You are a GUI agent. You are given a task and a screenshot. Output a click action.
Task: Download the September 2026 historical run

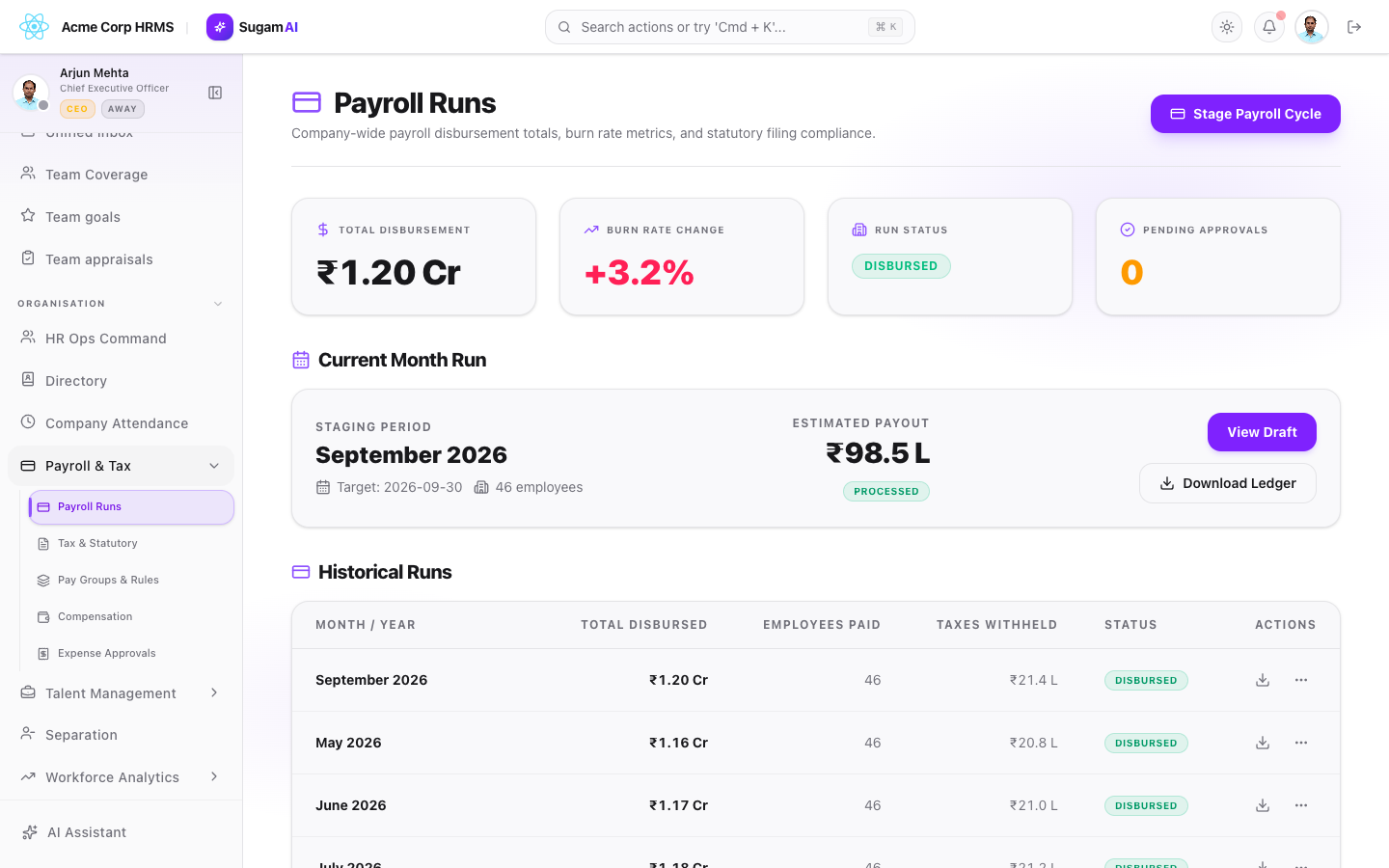tap(1263, 680)
